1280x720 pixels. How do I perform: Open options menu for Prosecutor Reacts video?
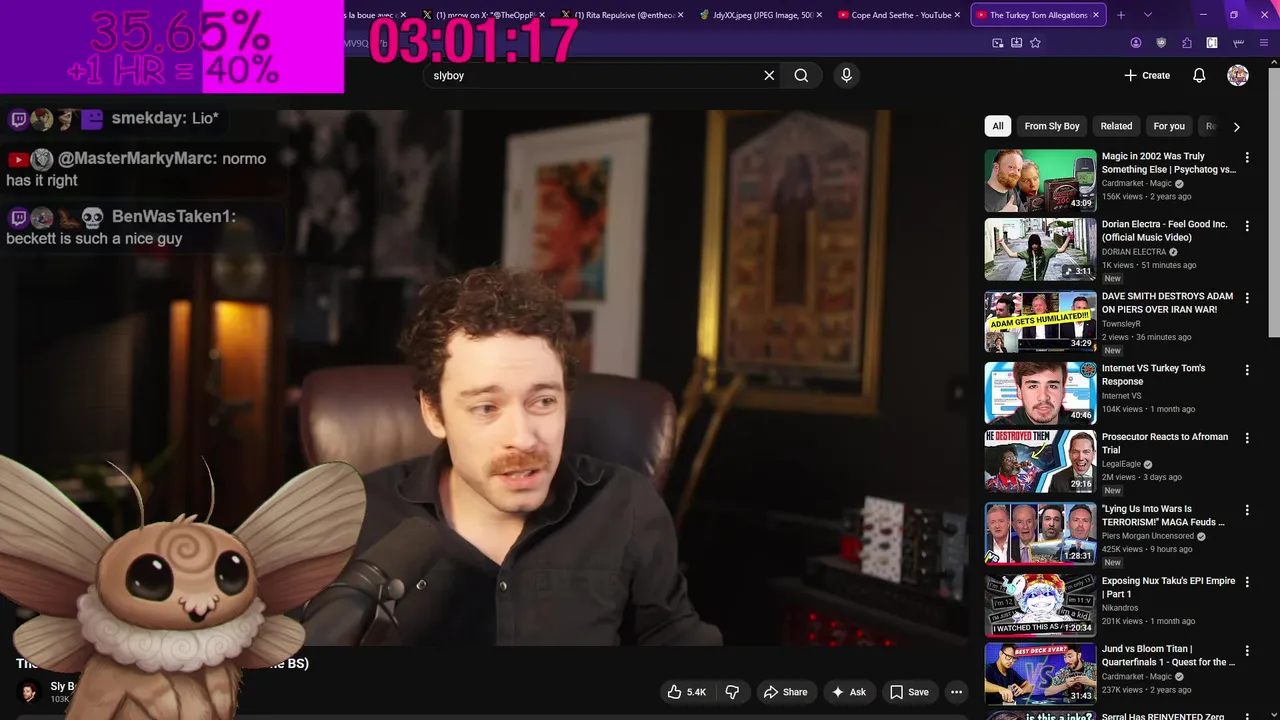point(1247,438)
